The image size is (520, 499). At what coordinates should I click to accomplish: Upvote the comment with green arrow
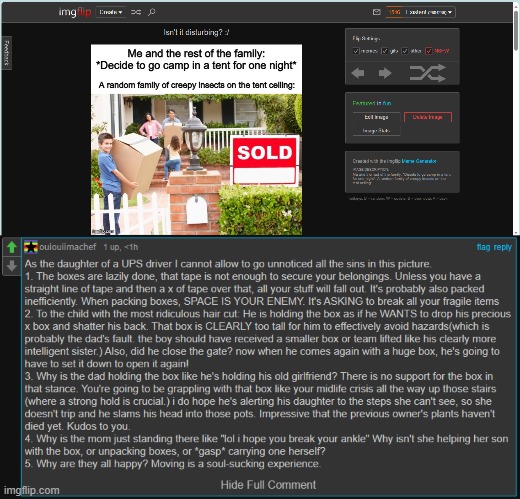point(12,247)
